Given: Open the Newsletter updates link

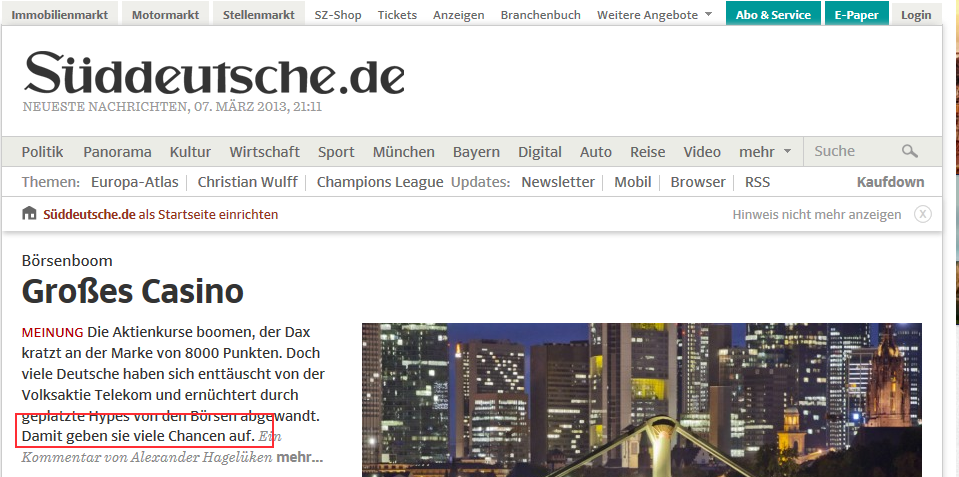Looking at the screenshot, I should coord(558,182).
